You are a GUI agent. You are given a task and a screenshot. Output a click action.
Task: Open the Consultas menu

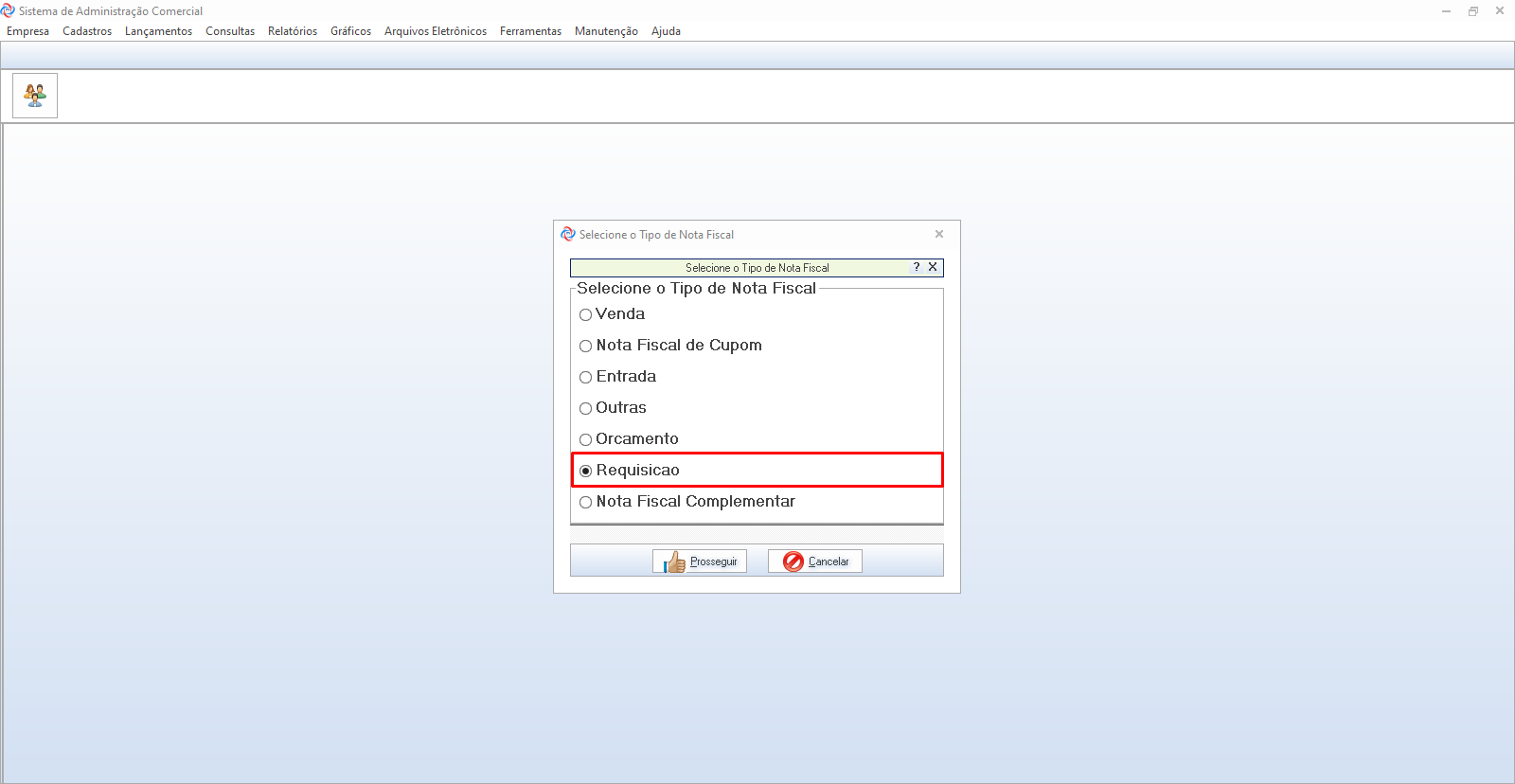coord(230,31)
